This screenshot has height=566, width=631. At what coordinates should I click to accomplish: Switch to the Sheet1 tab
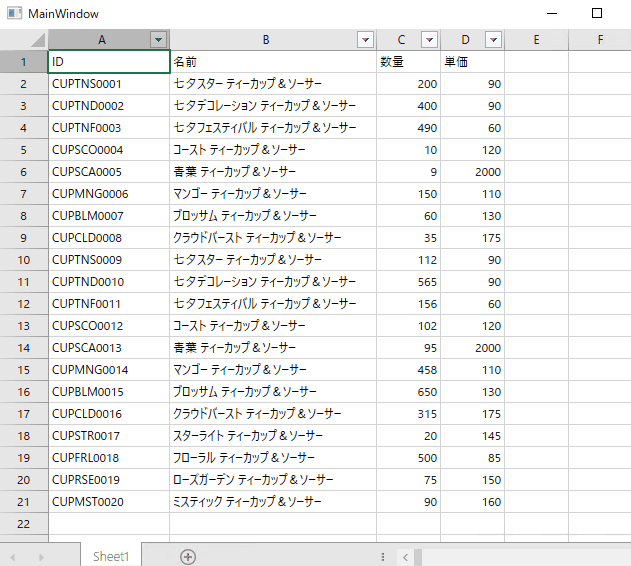(111, 556)
